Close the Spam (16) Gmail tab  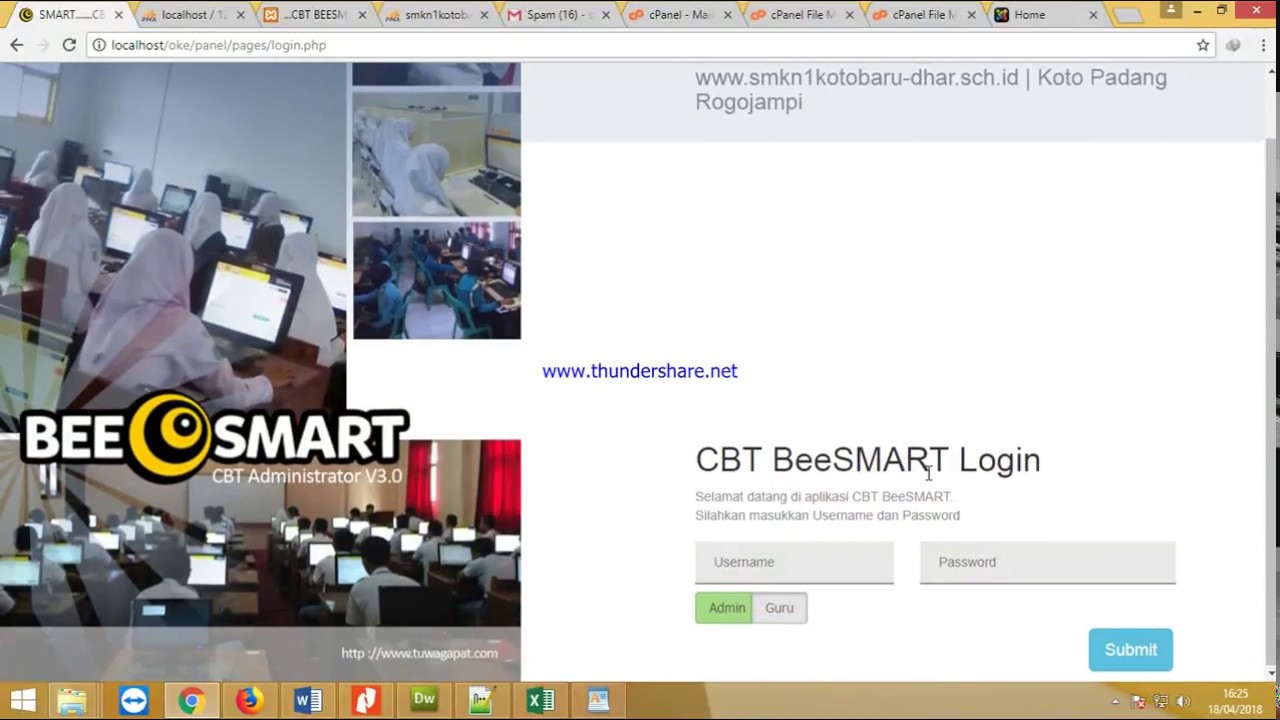[606, 15]
